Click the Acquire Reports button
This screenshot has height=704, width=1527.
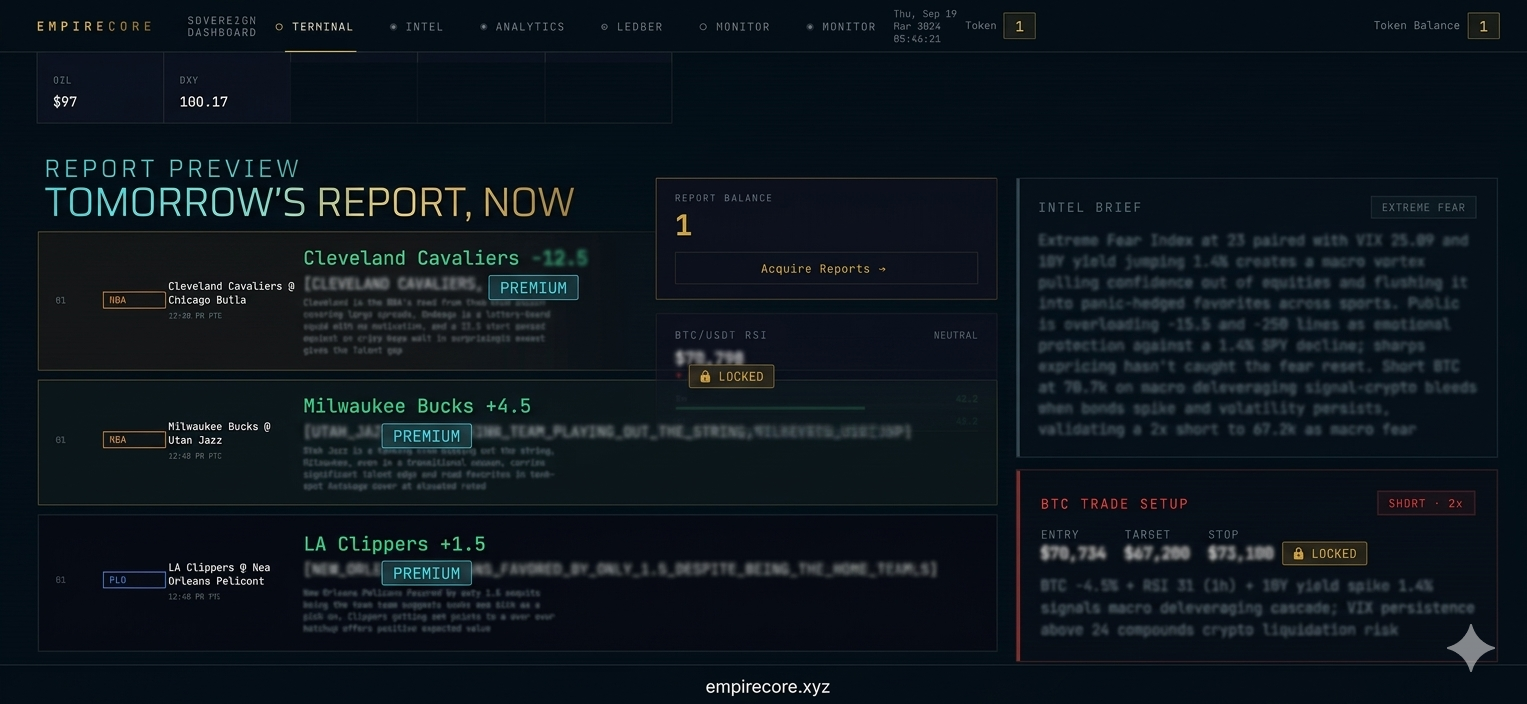[826, 268]
